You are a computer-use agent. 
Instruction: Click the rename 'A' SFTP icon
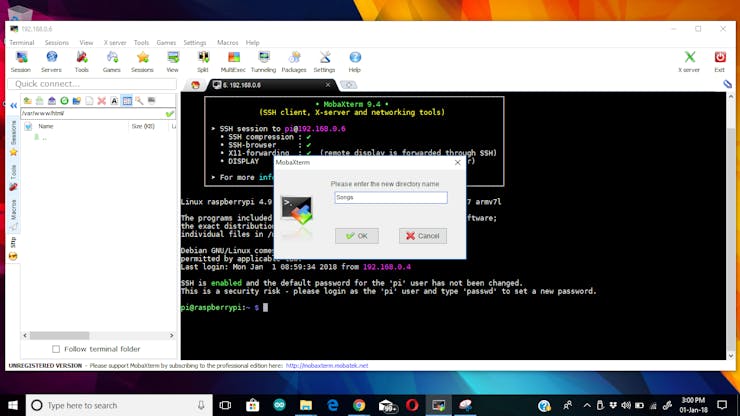click(x=114, y=101)
